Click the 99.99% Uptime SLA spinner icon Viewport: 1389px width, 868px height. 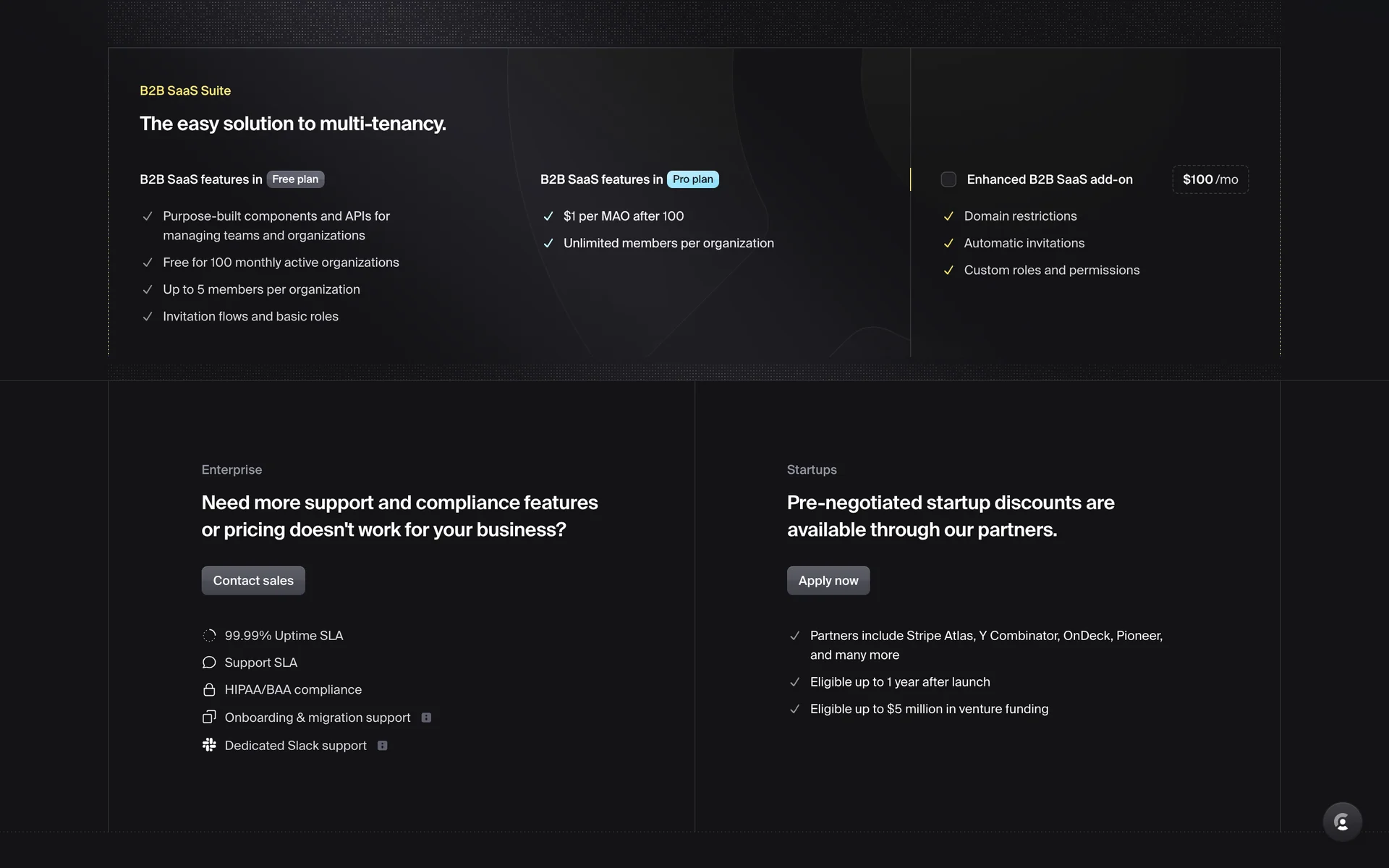(x=209, y=636)
